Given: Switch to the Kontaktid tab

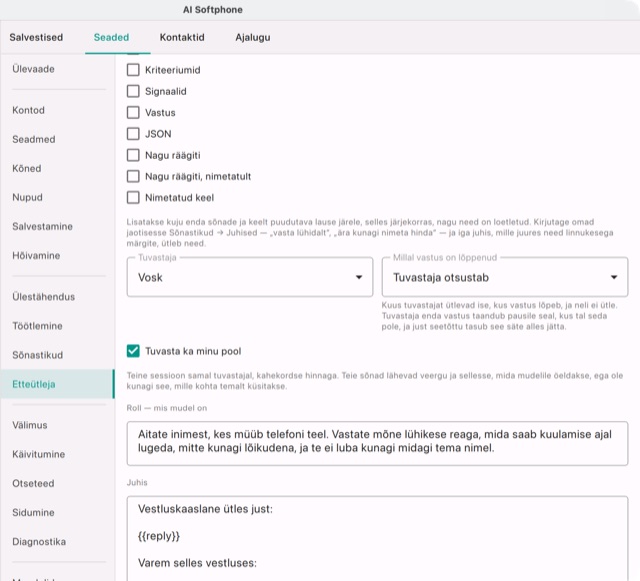Looking at the screenshot, I should coord(182,37).
